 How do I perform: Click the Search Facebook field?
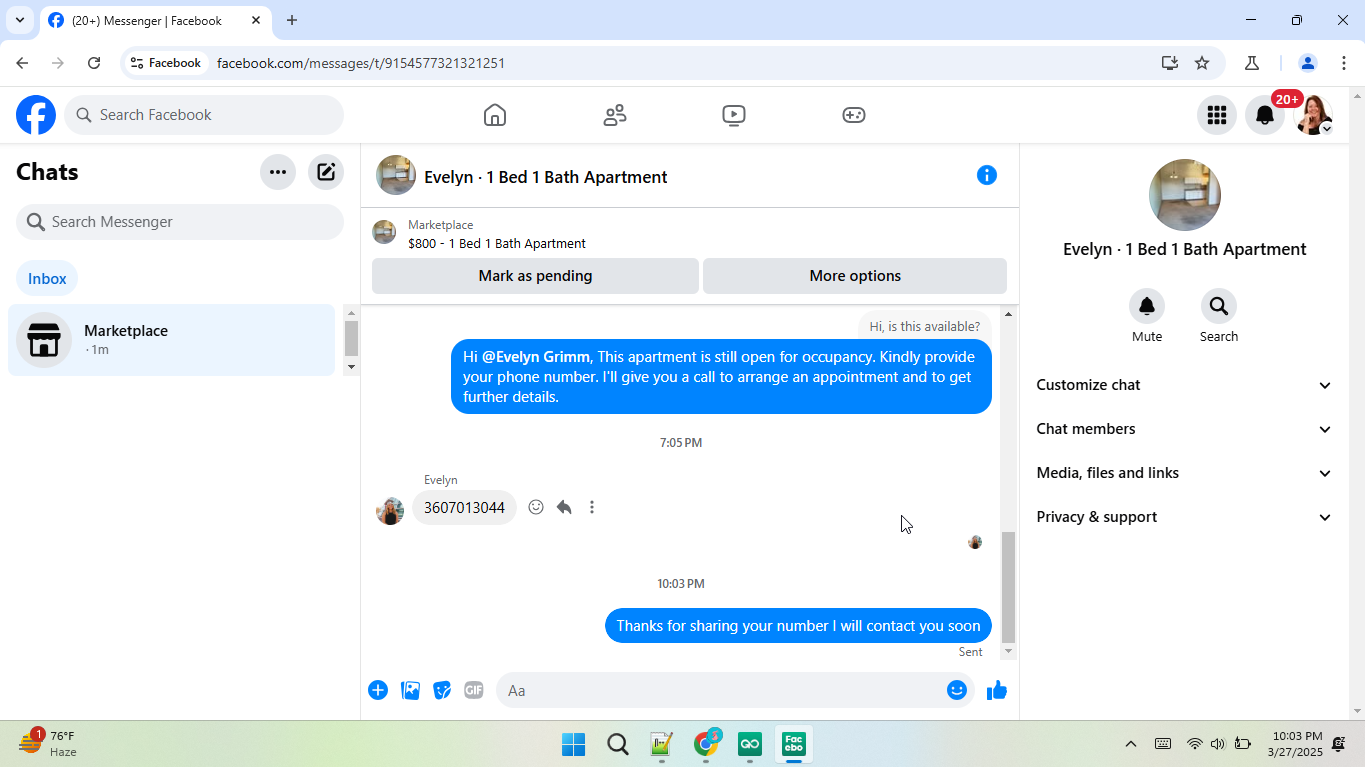[x=204, y=115]
